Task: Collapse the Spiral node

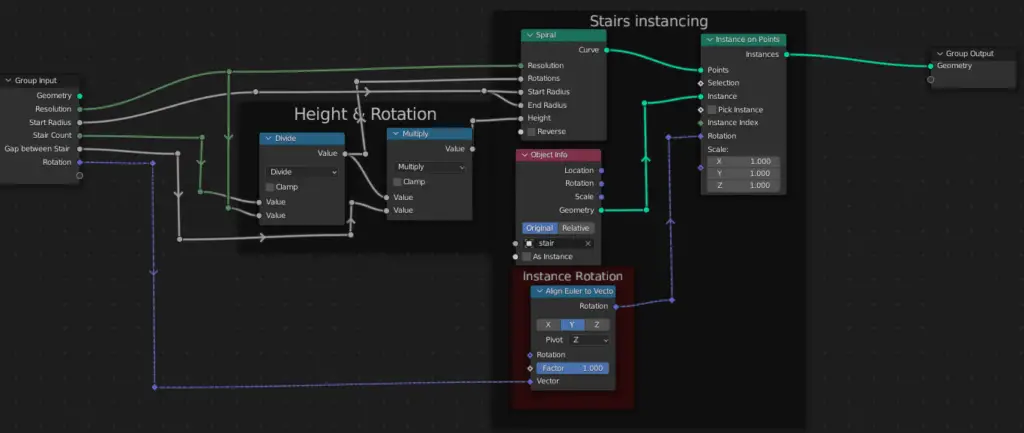Action: (530, 35)
